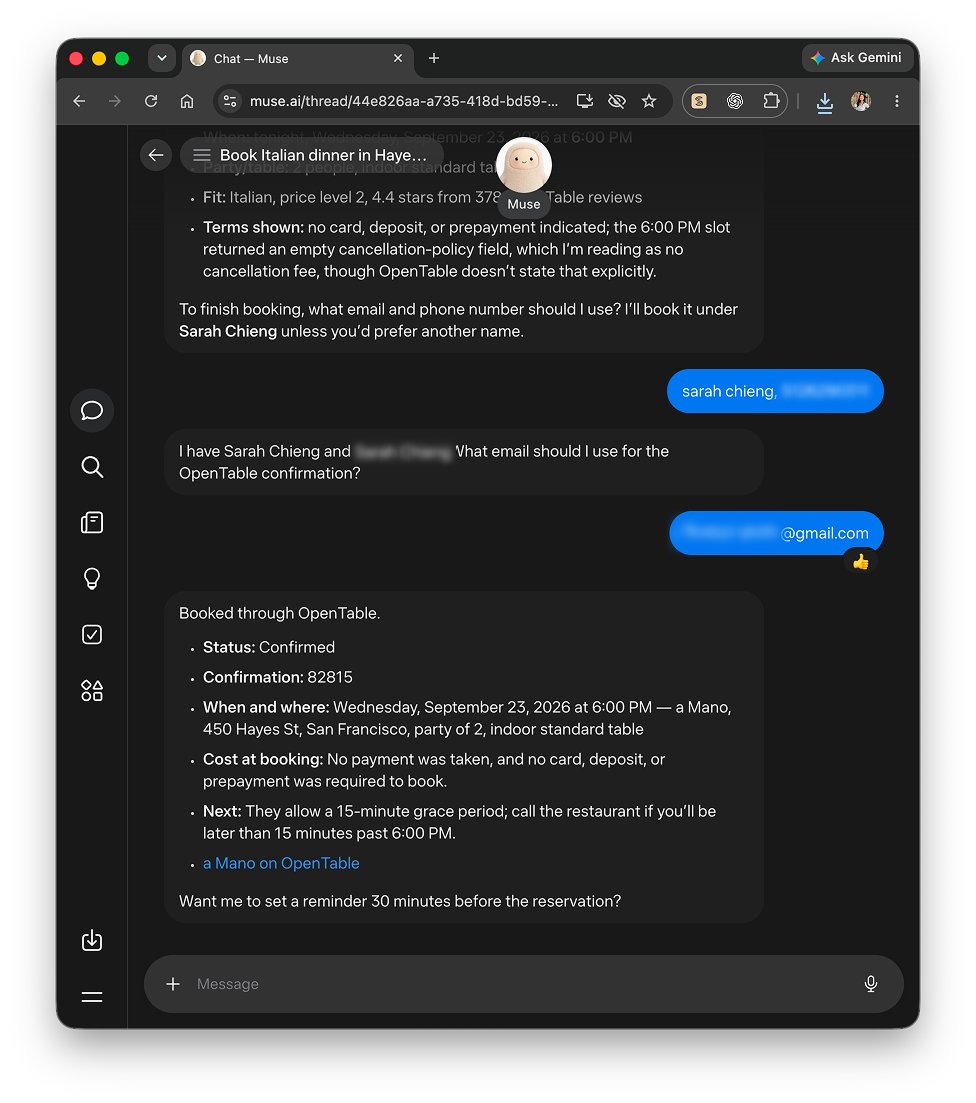976x1103 pixels.
Task: Open Chrome's three-dot menu
Action: (896, 101)
